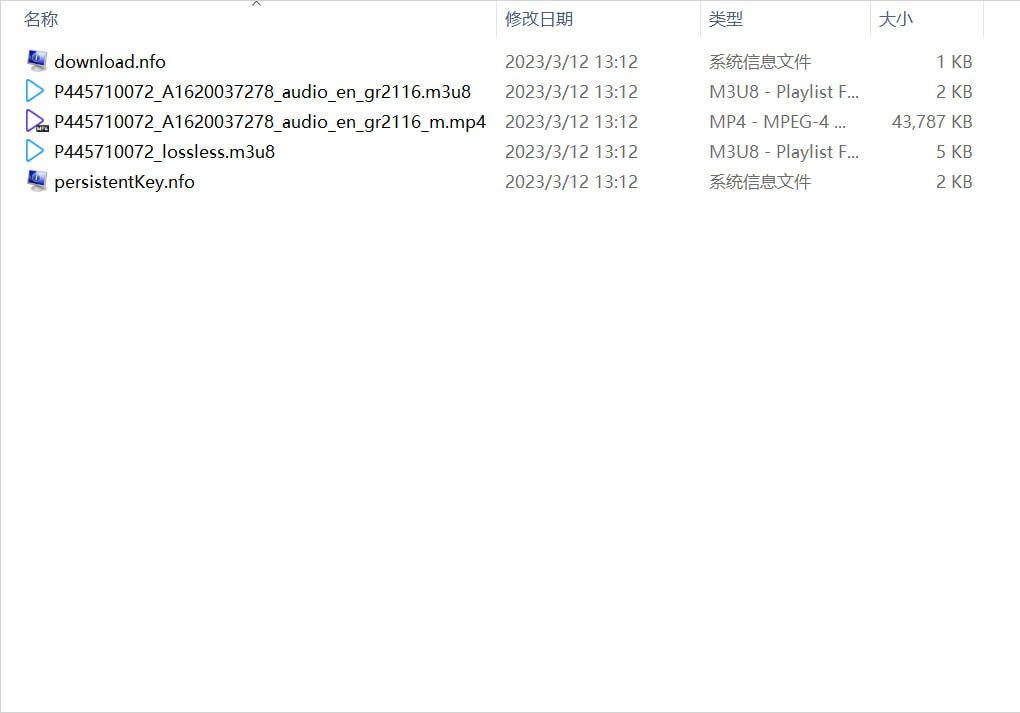Image resolution: width=1020 pixels, height=713 pixels.
Task: Select the P445710072_lossless.m3u8 play icon
Action: point(35,151)
